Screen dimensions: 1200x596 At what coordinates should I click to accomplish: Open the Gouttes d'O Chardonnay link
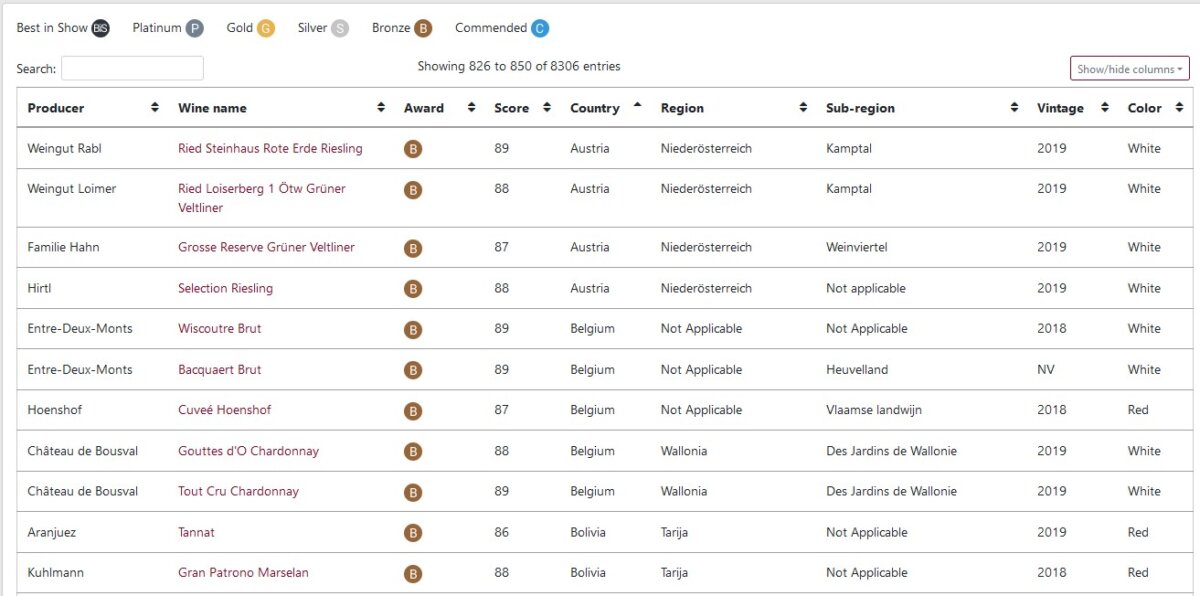(x=248, y=451)
